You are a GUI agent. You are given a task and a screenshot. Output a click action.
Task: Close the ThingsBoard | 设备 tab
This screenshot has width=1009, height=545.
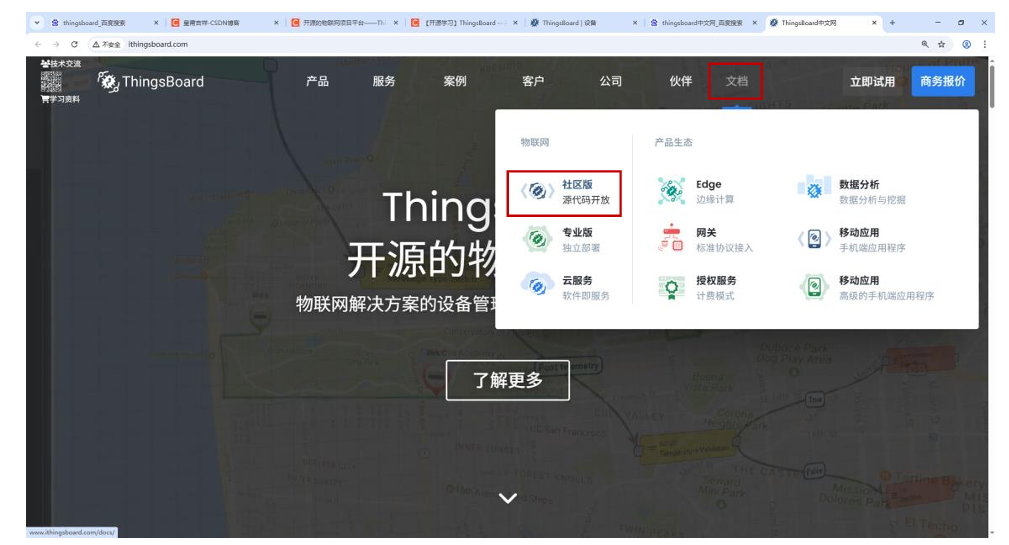pos(634,23)
